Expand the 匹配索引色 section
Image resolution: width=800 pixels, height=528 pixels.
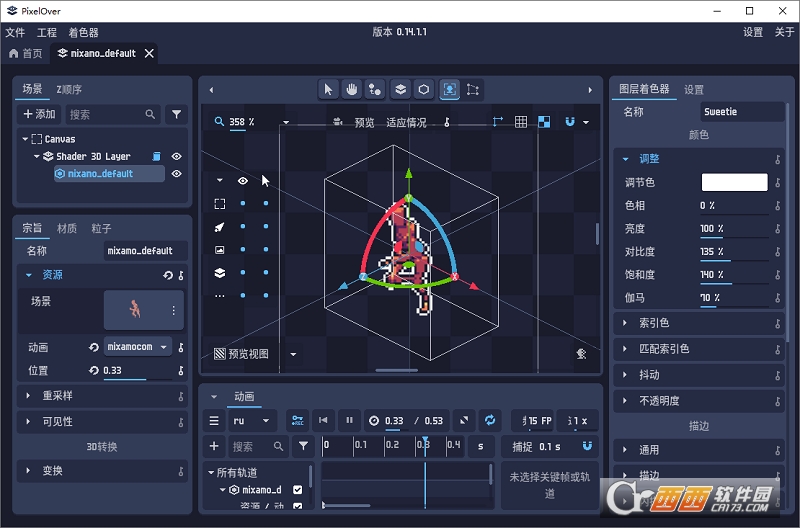coord(625,349)
